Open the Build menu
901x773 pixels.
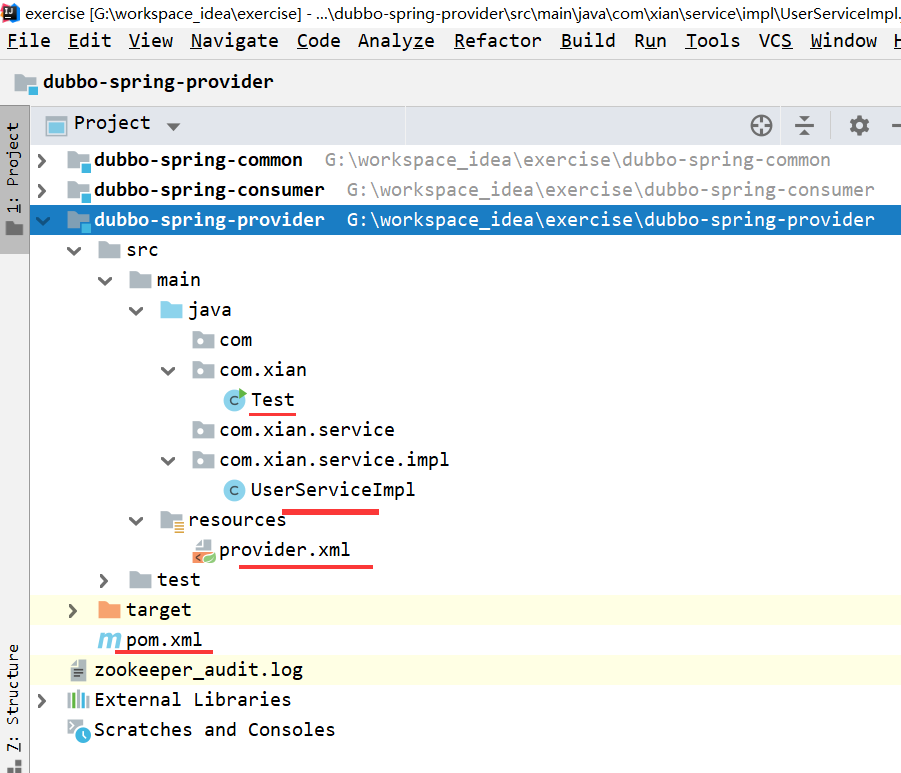tap(588, 41)
